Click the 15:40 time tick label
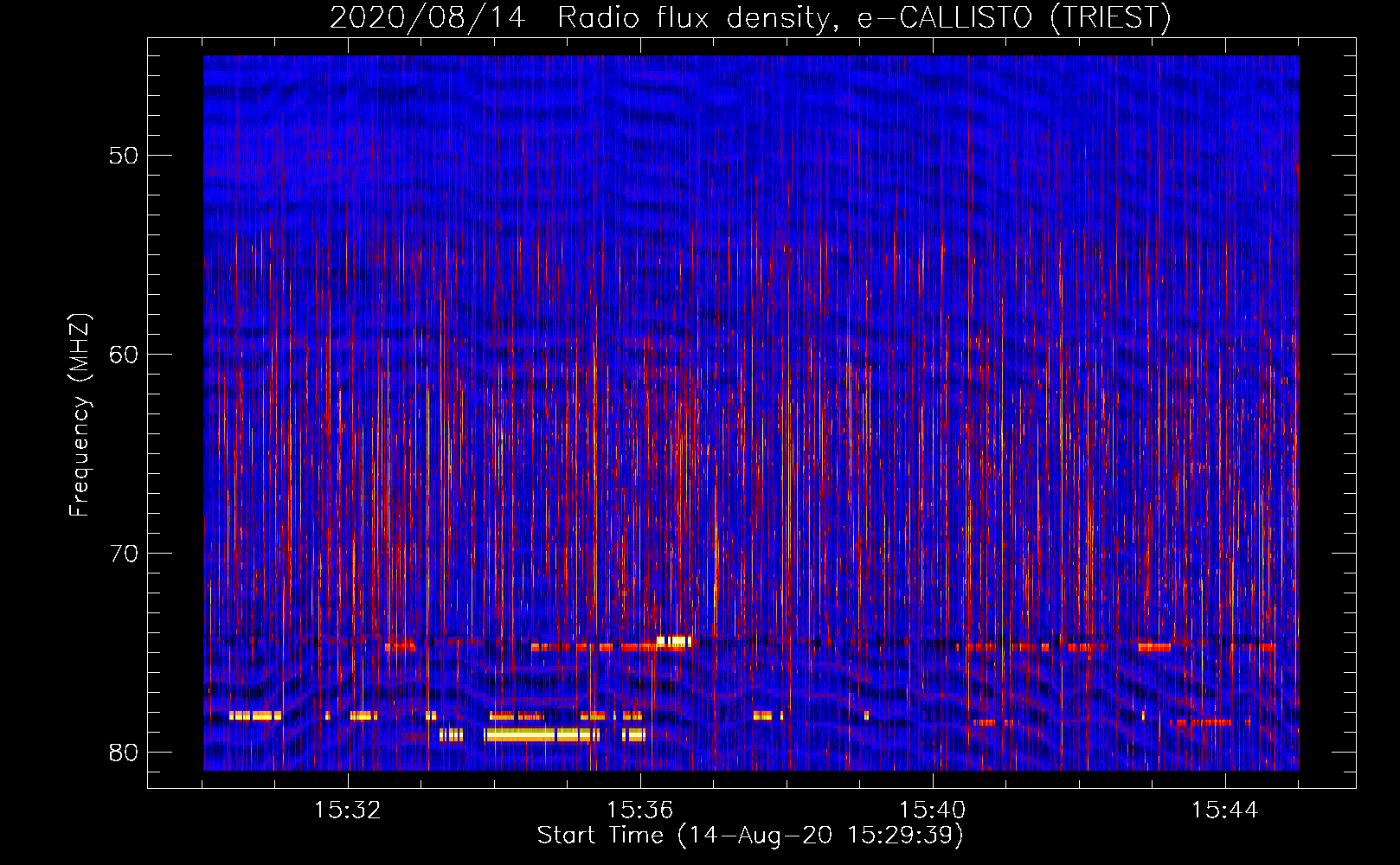Image resolution: width=1400 pixels, height=865 pixels. tap(933, 810)
